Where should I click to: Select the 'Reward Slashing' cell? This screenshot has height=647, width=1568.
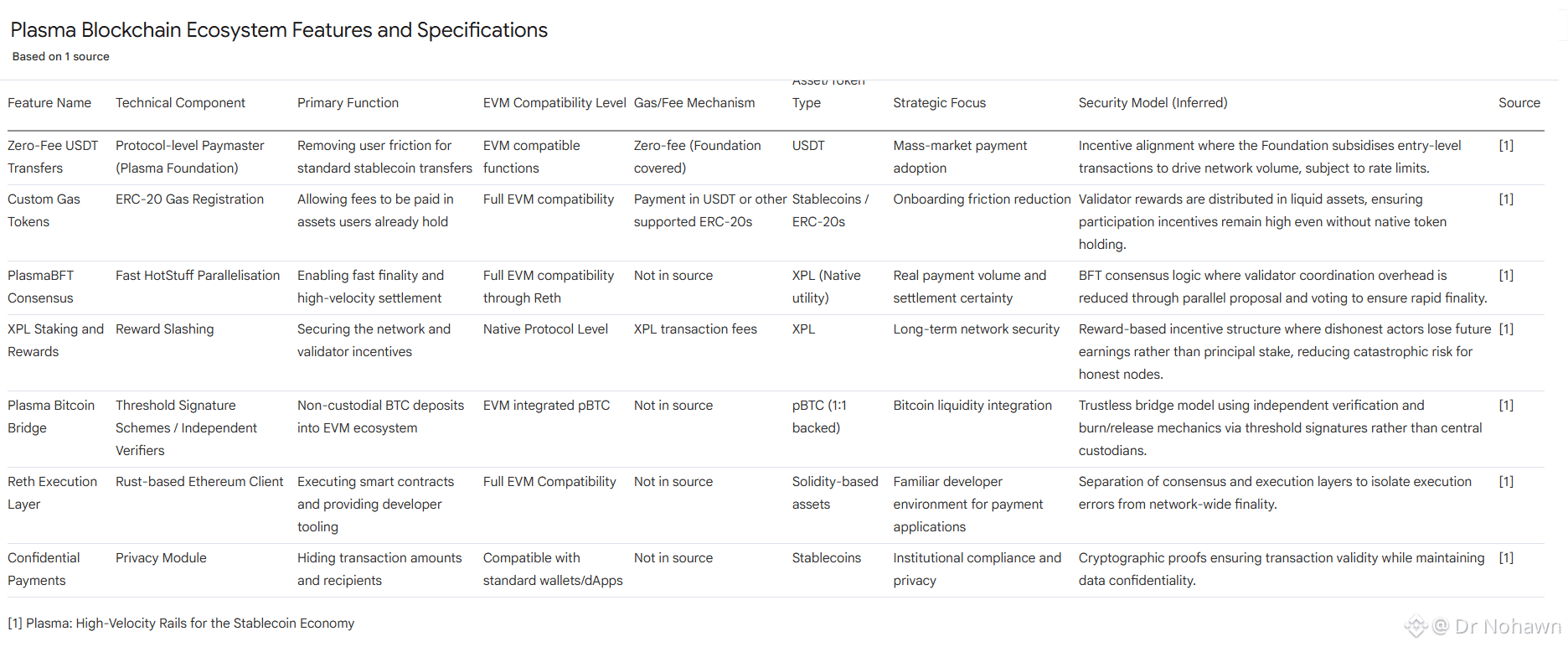click(x=164, y=329)
